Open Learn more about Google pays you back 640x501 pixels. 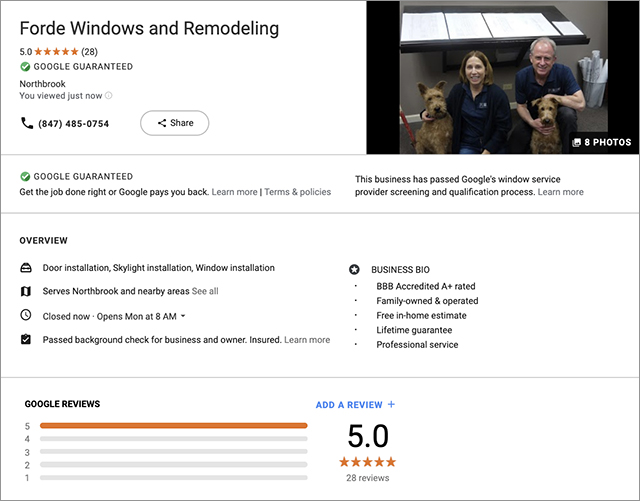[234, 192]
